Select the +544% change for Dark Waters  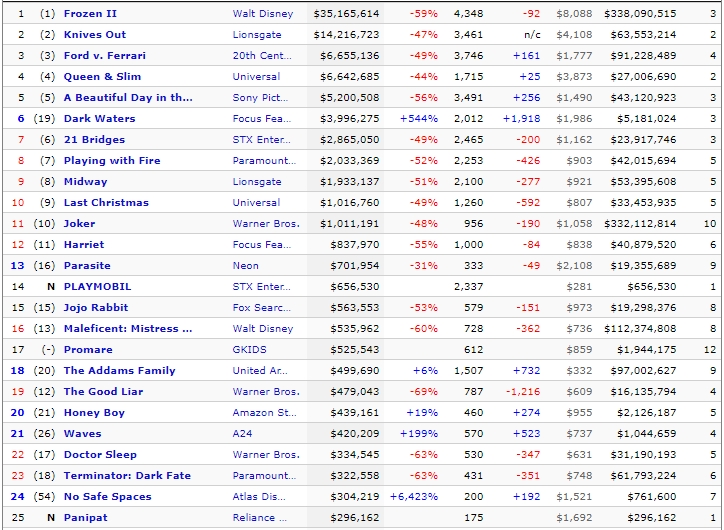coord(419,119)
